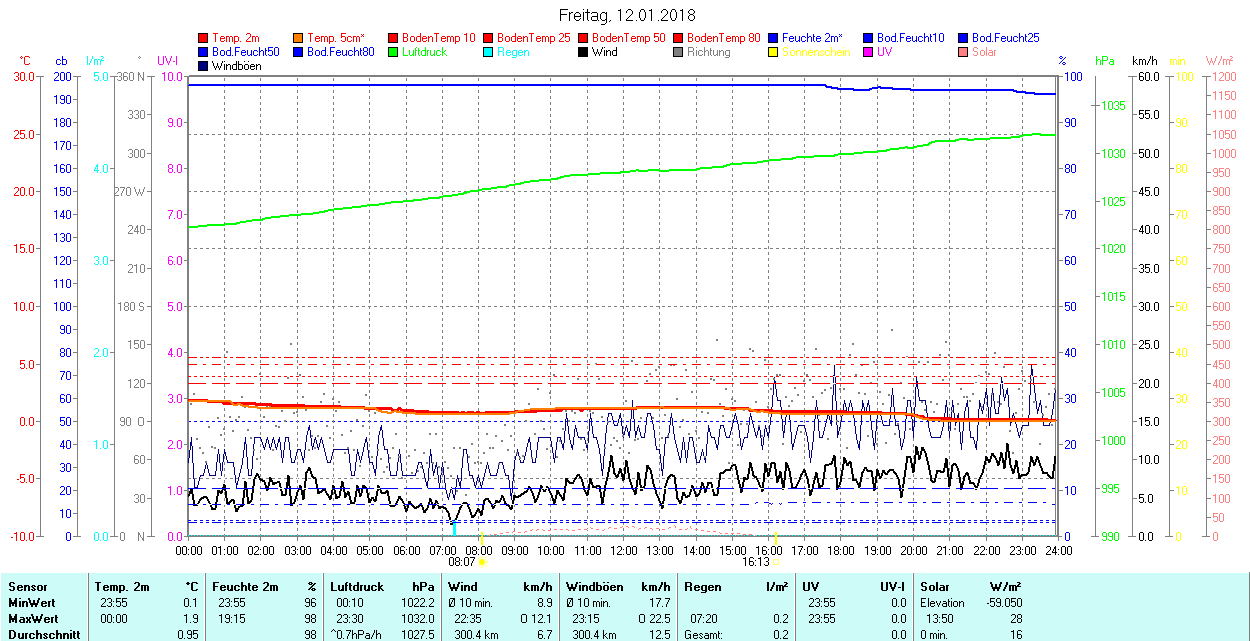Image resolution: width=1250 pixels, height=641 pixels.
Task: Click the green Luftdruck legend square
Action: pos(393,52)
